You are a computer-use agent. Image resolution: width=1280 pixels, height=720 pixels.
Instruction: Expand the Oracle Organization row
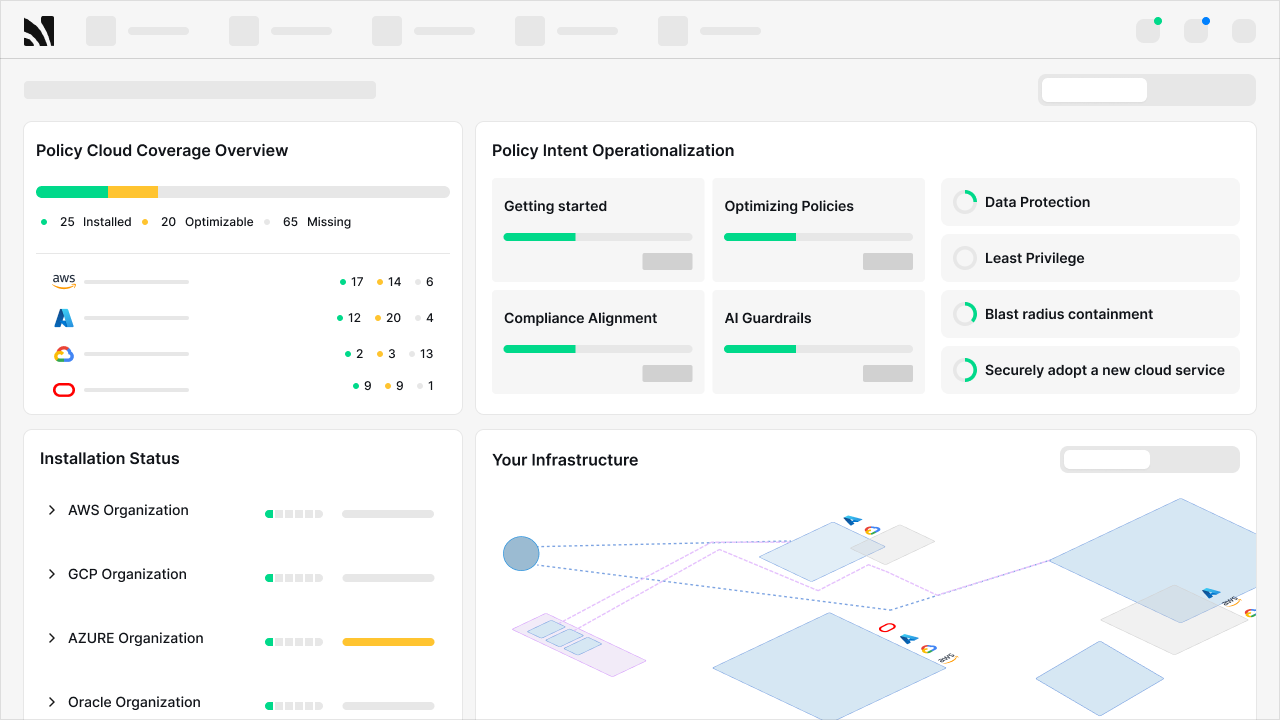click(x=52, y=702)
